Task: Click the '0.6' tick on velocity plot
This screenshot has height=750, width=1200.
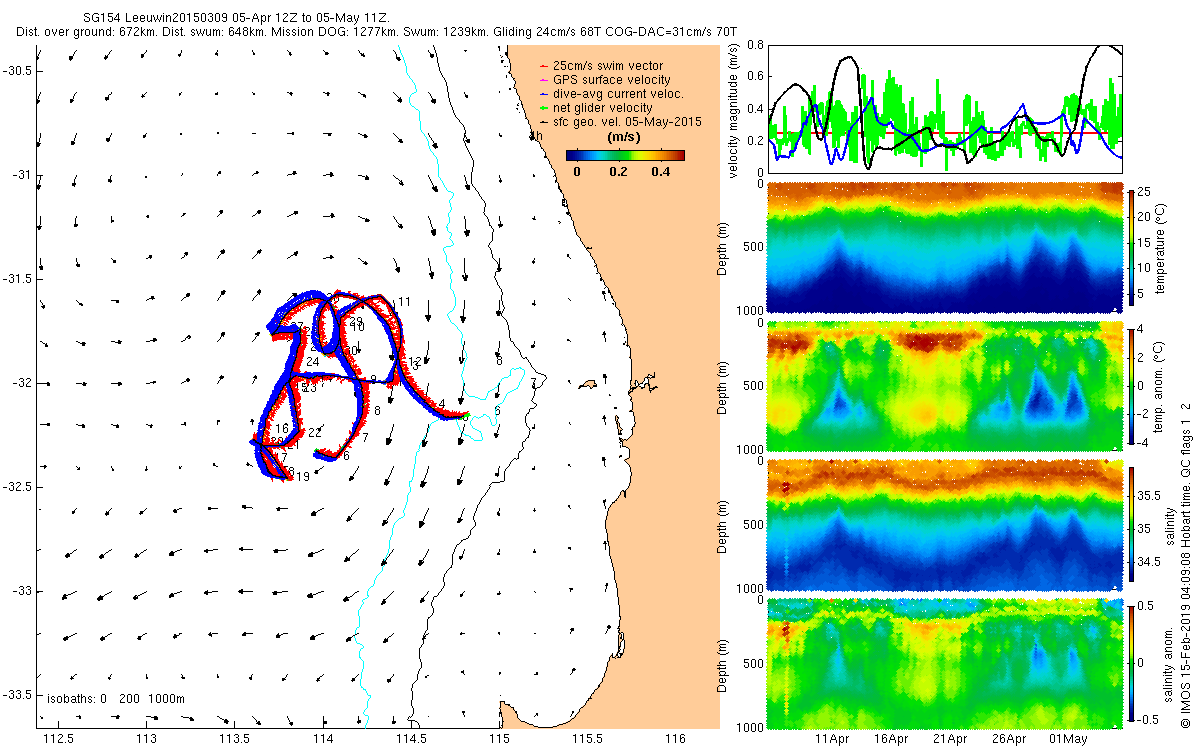Action: 755,76
